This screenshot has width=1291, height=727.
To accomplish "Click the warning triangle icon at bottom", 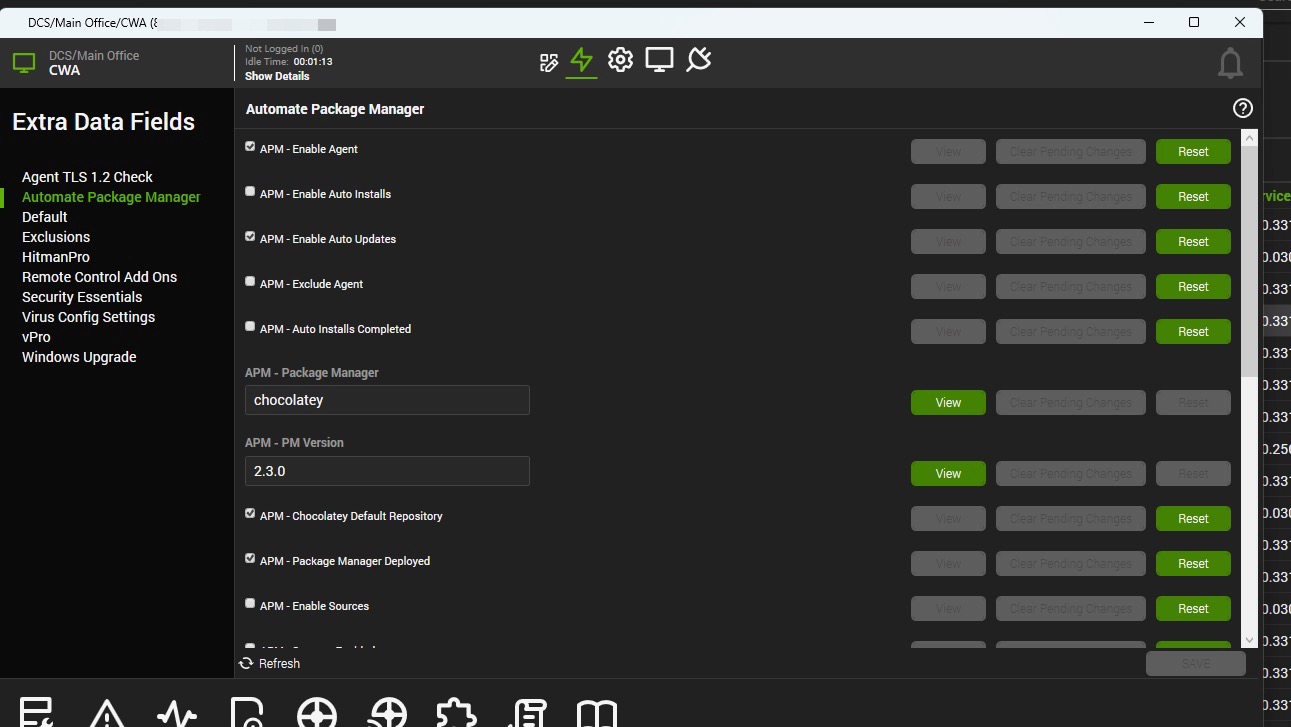I will point(107,713).
